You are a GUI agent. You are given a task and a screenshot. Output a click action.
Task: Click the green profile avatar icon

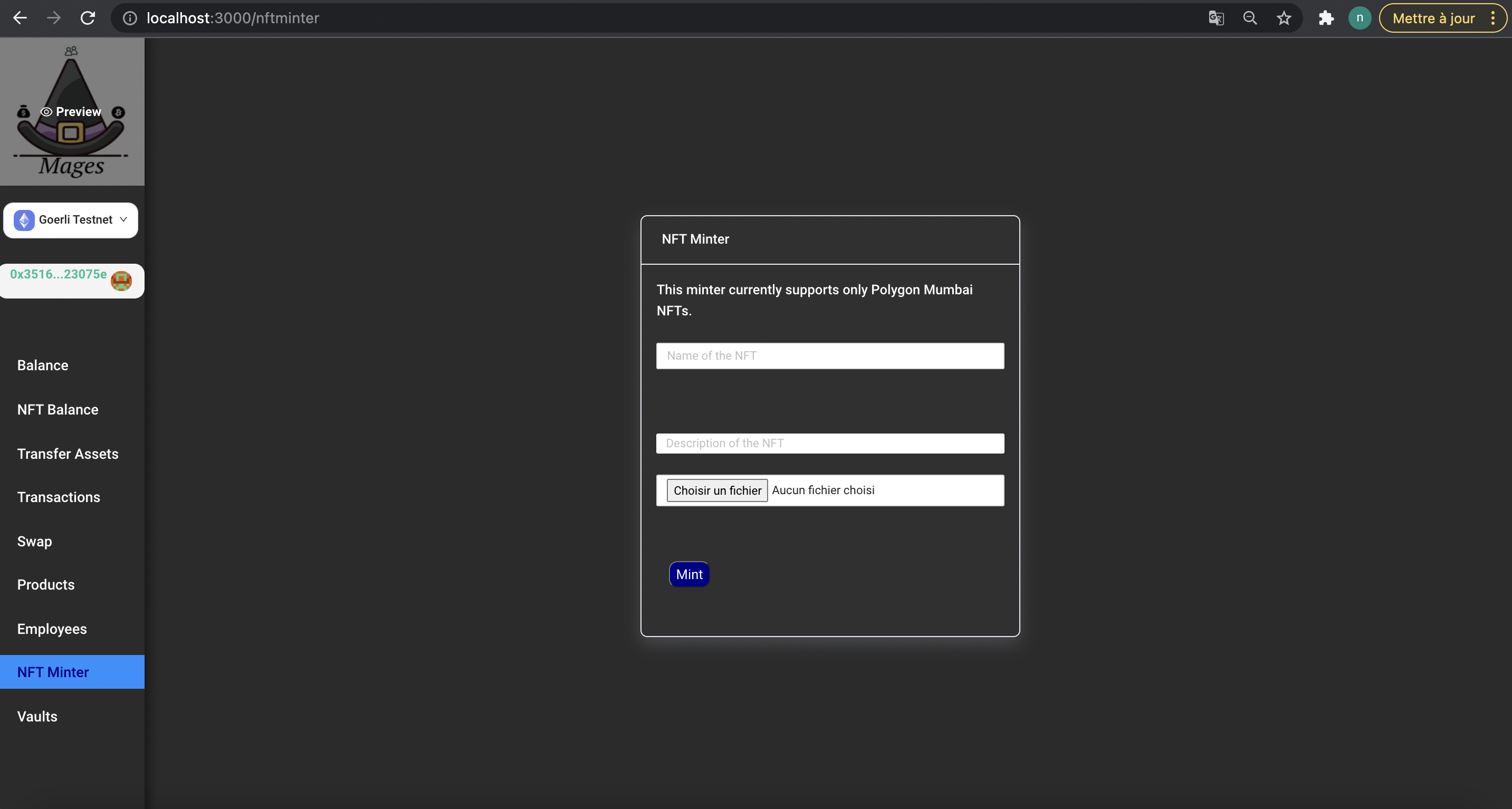[1360, 18]
